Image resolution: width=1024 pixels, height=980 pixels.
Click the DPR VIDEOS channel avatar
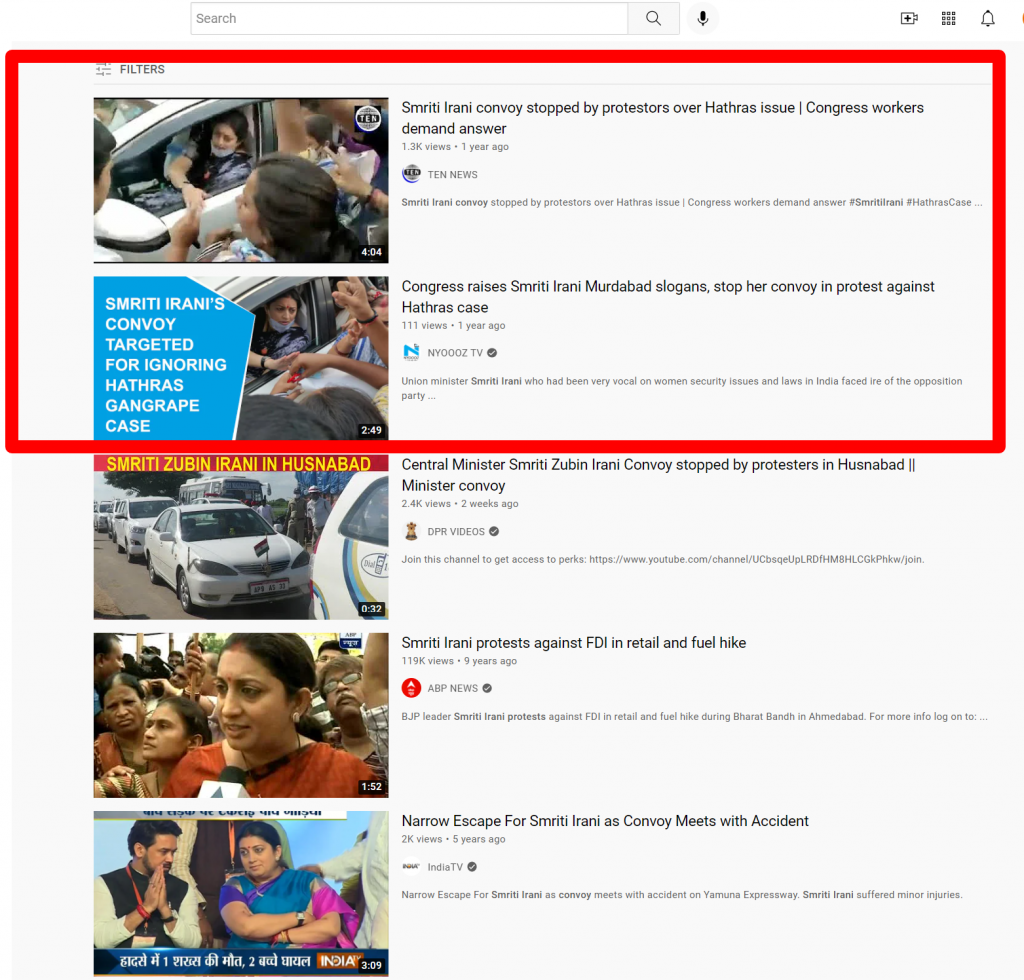coord(411,532)
